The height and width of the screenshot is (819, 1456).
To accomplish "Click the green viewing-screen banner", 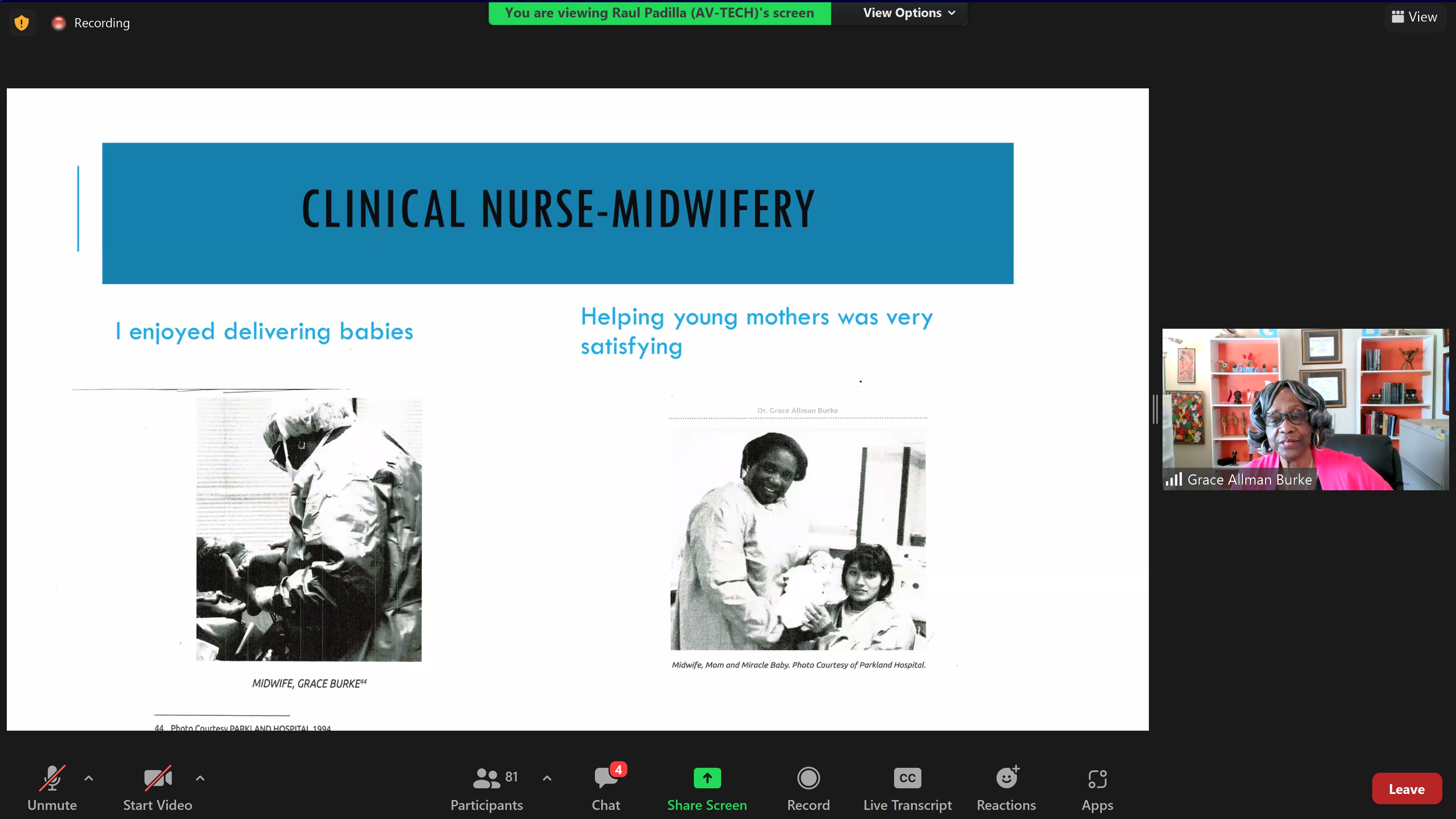I will pos(659,13).
